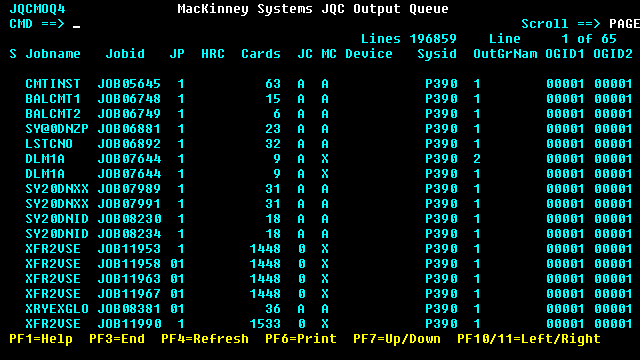This screenshot has width=640, height=360.
Task: Click the S selection column header
Action: [x=13, y=54]
